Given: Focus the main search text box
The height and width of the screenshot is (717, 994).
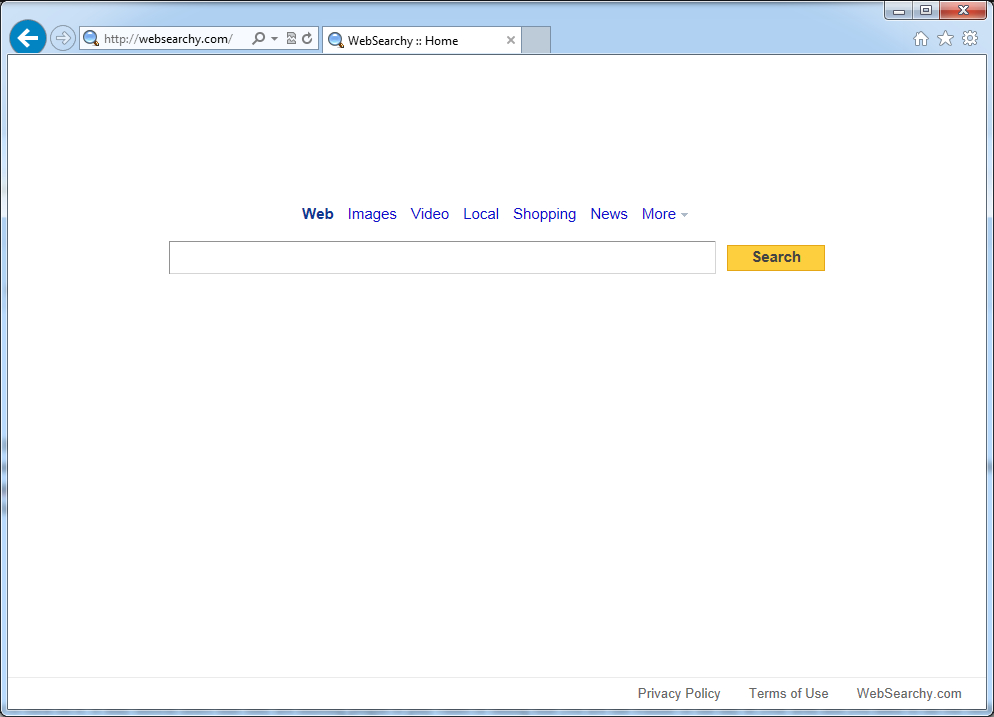Looking at the screenshot, I should tap(442, 257).
